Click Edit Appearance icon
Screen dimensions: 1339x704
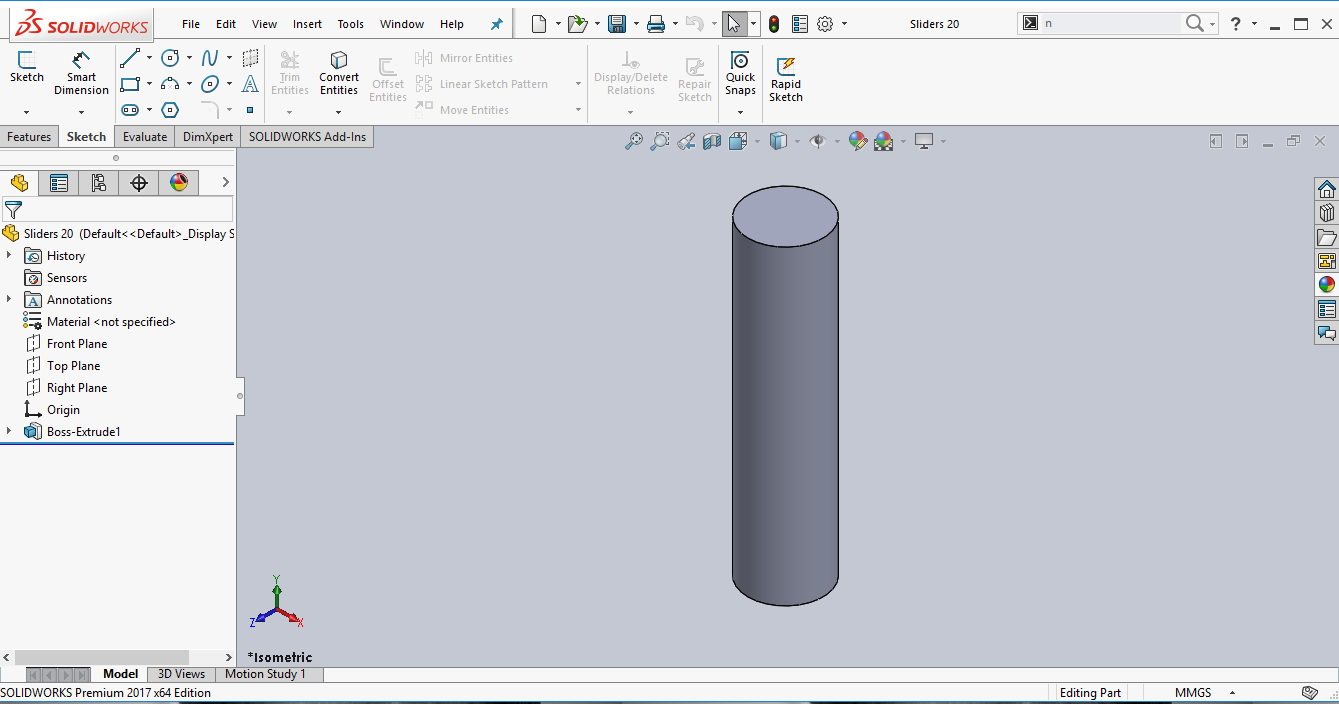(857, 141)
